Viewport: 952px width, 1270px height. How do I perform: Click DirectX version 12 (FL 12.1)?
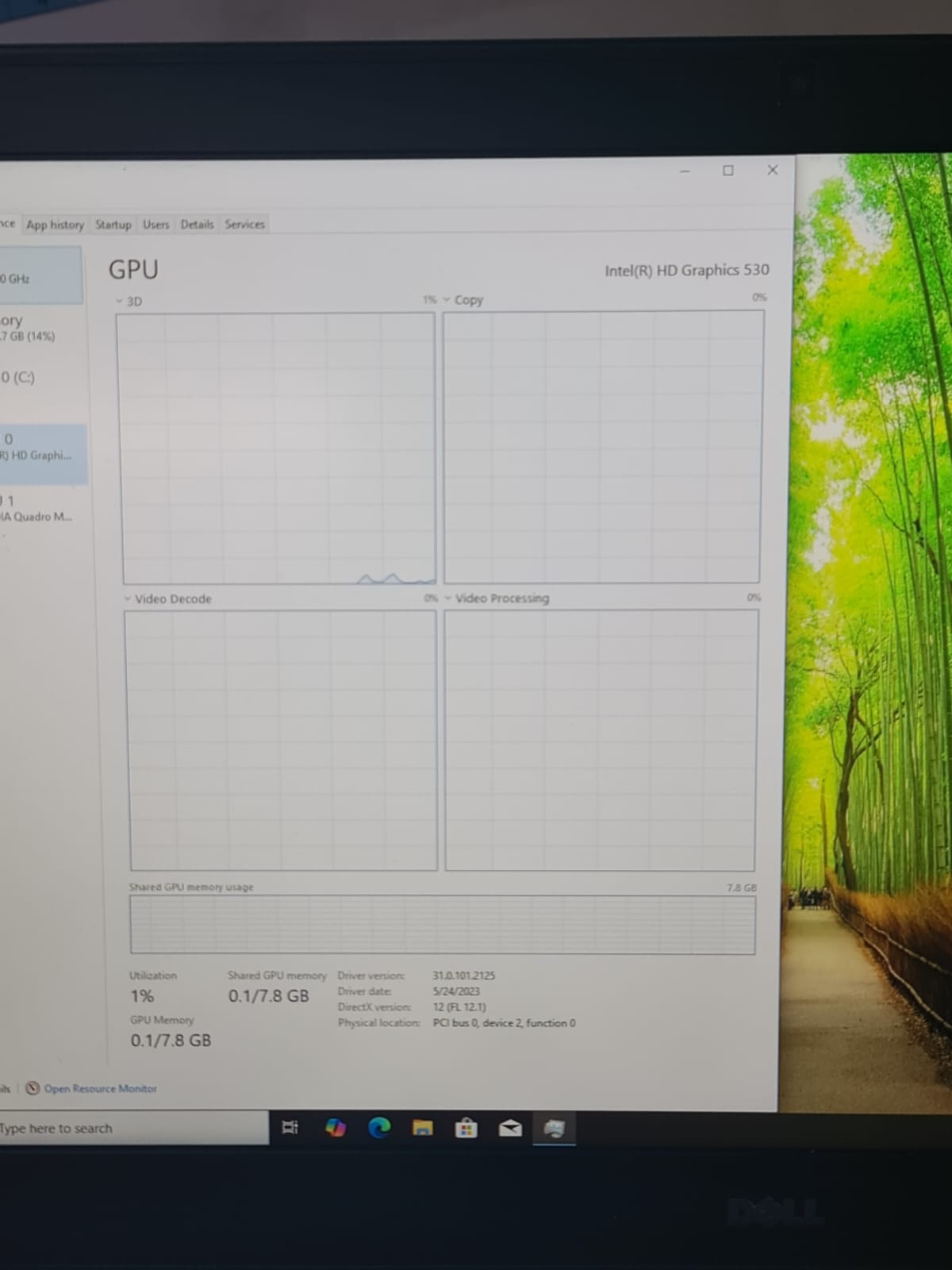pos(459,1007)
